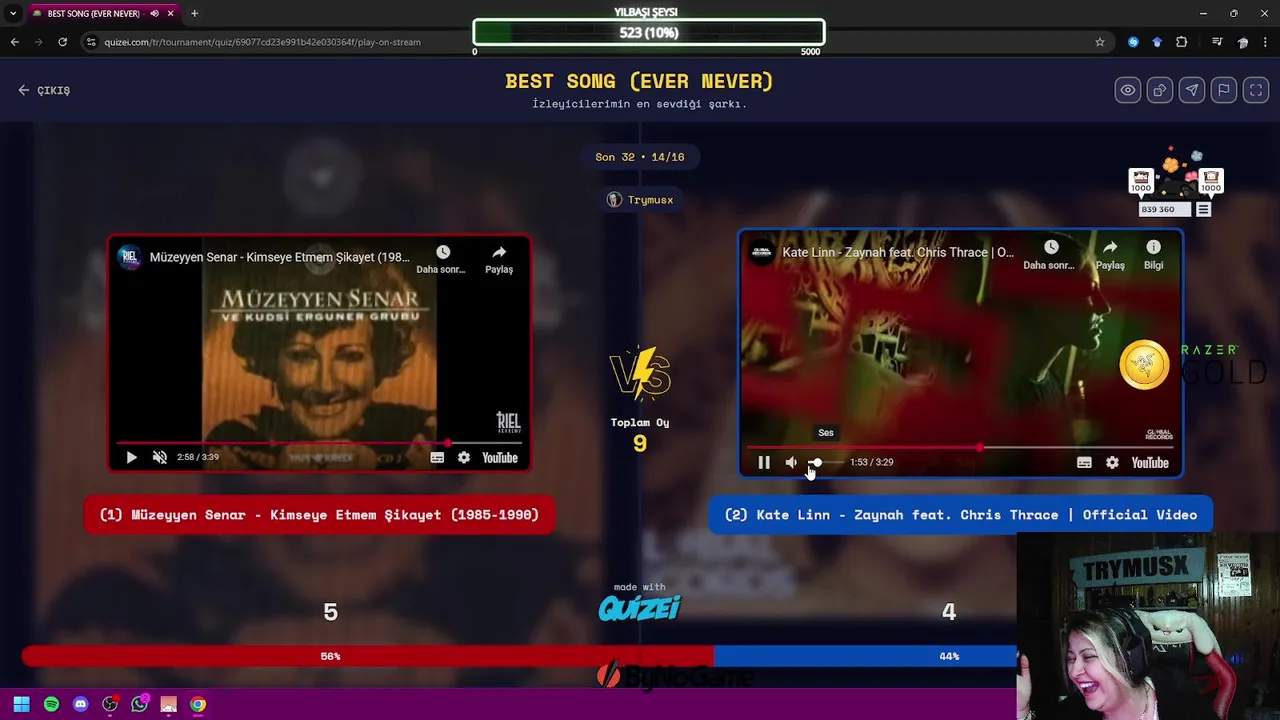Image resolution: width=1280 pixels, height=720 pixels.
Task: Click the browser back arrow
Action: coord(14,42)
